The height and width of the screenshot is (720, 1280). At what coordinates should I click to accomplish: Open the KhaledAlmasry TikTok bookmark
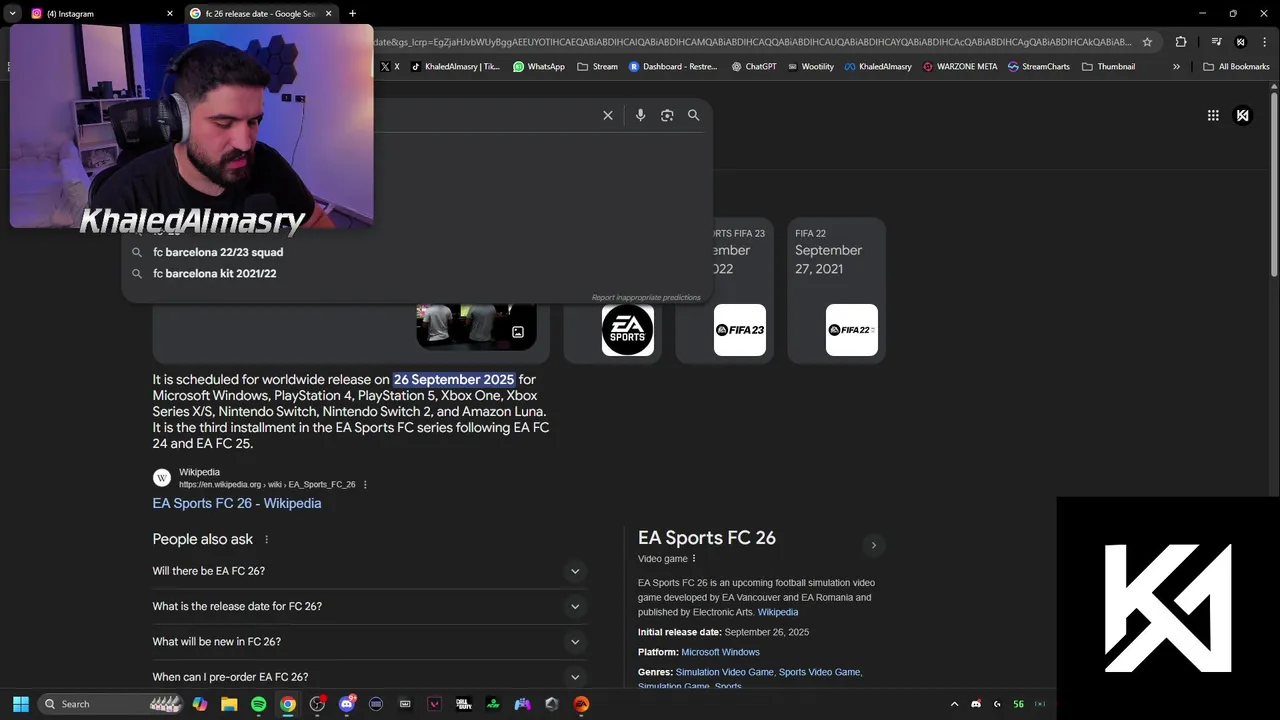coord(455,67)
